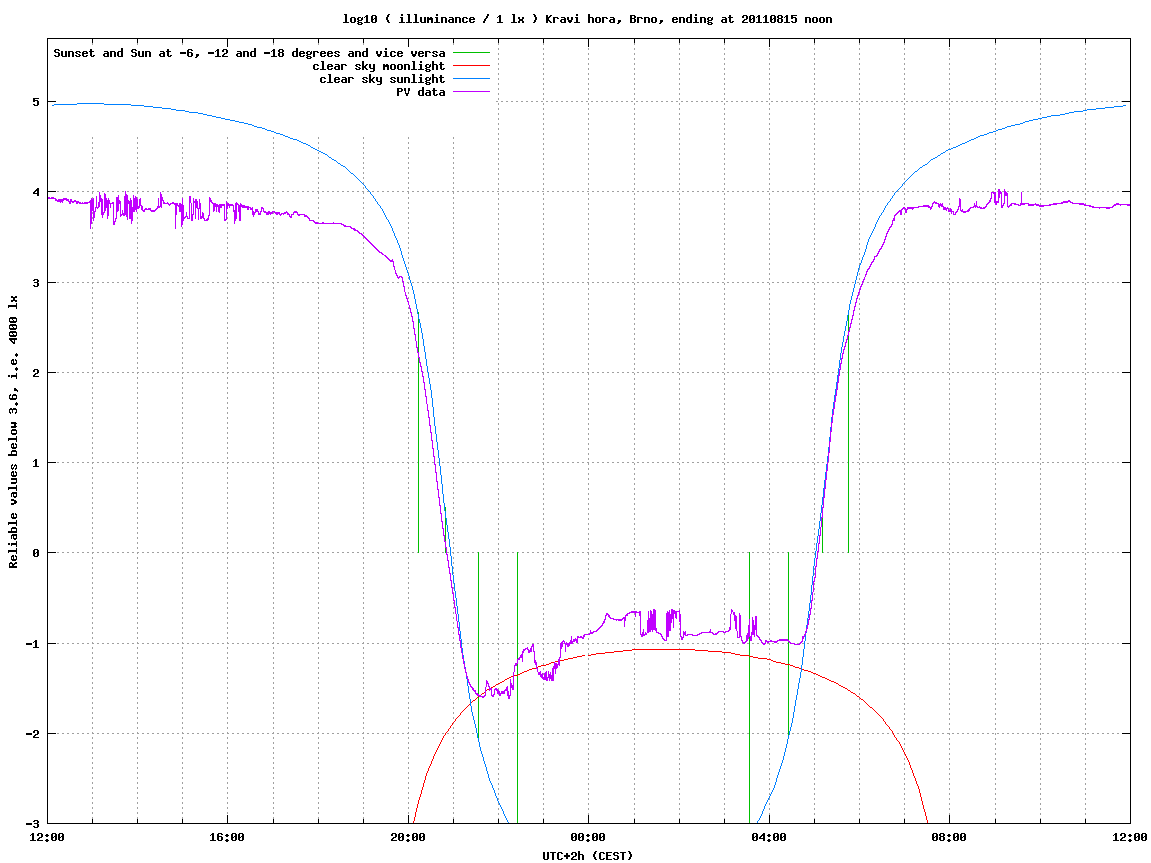The height and width of the screenshot is (863, 1151).
Task: Click the y-axis tick label 1
Action: (36, 463)
